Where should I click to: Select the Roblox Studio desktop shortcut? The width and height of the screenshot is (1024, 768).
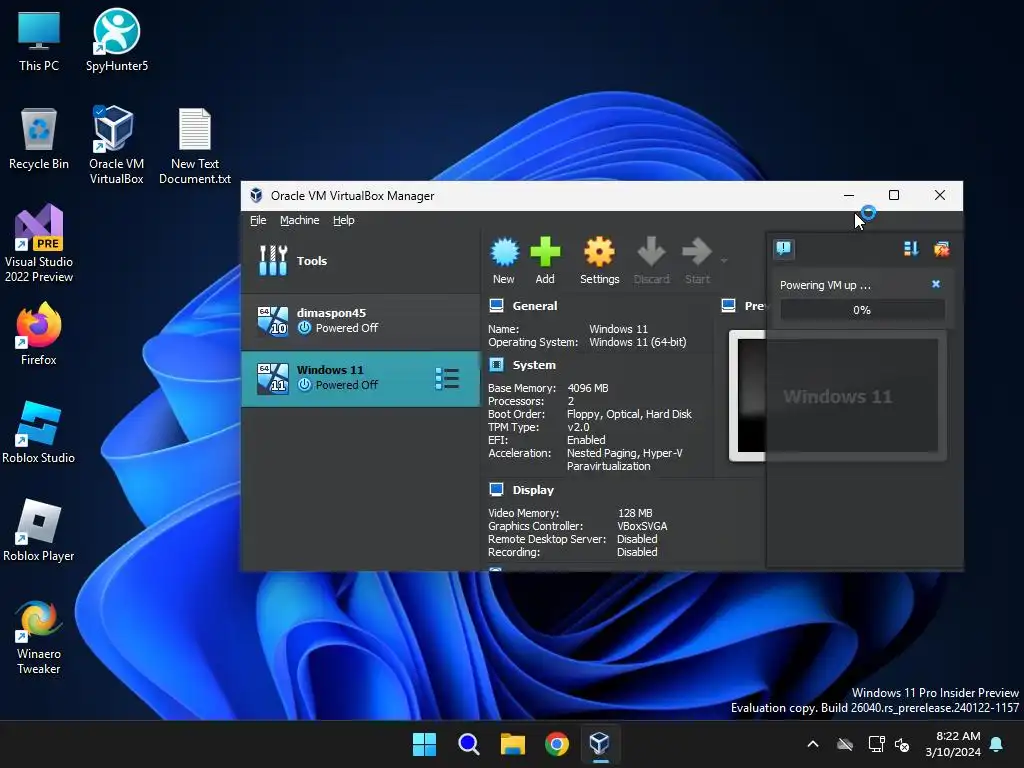point(39,432)
